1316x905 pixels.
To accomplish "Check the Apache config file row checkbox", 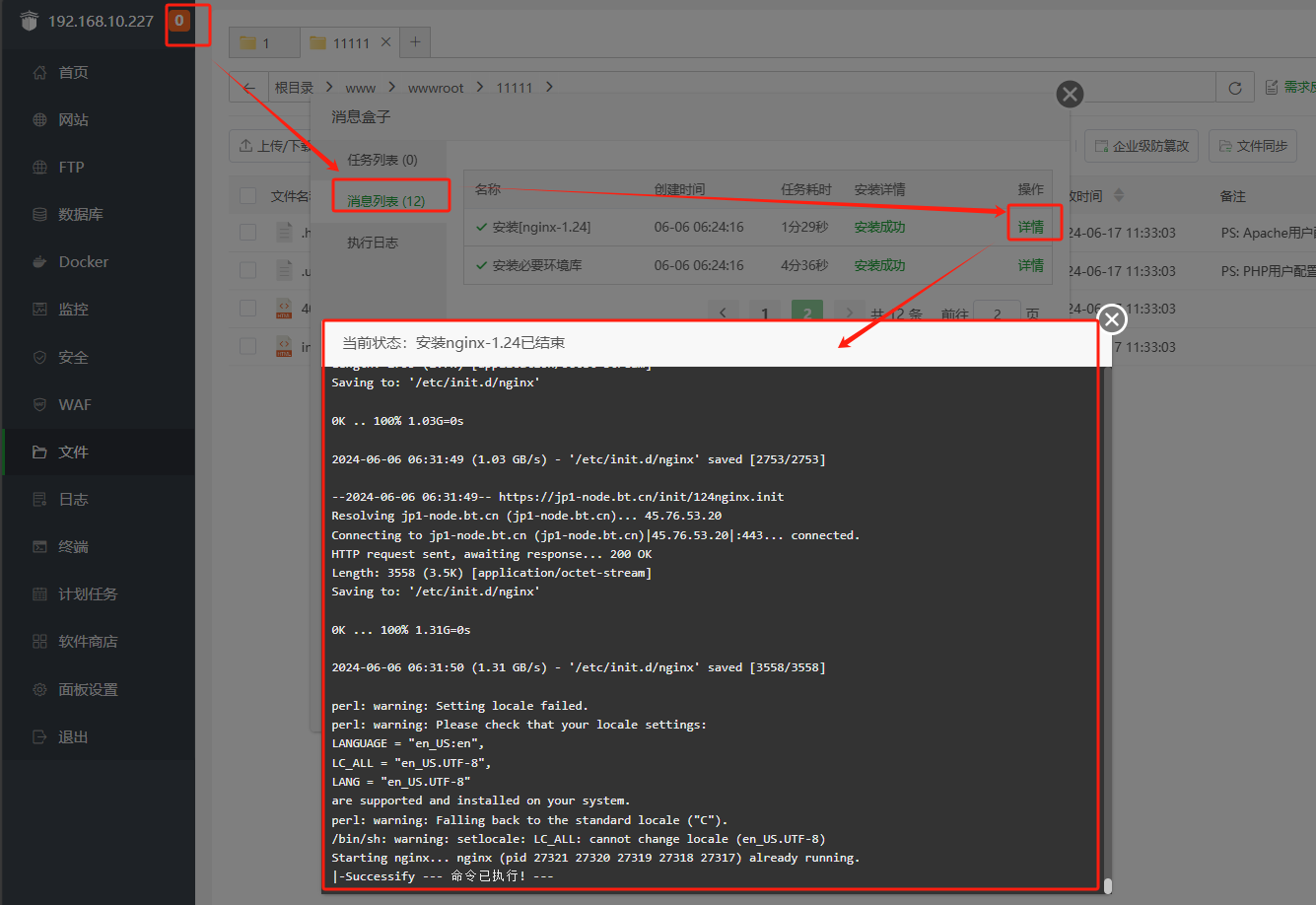I will point(247,233).
